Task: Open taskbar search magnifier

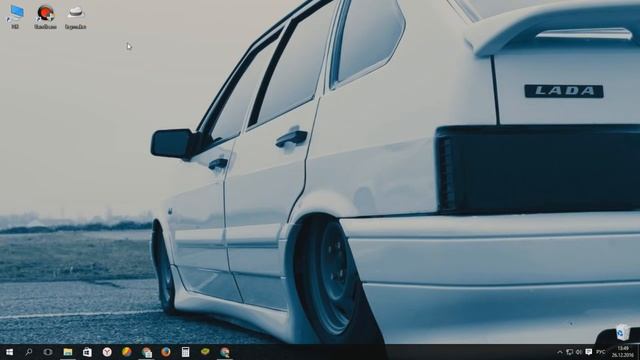Action: (28, 352)
